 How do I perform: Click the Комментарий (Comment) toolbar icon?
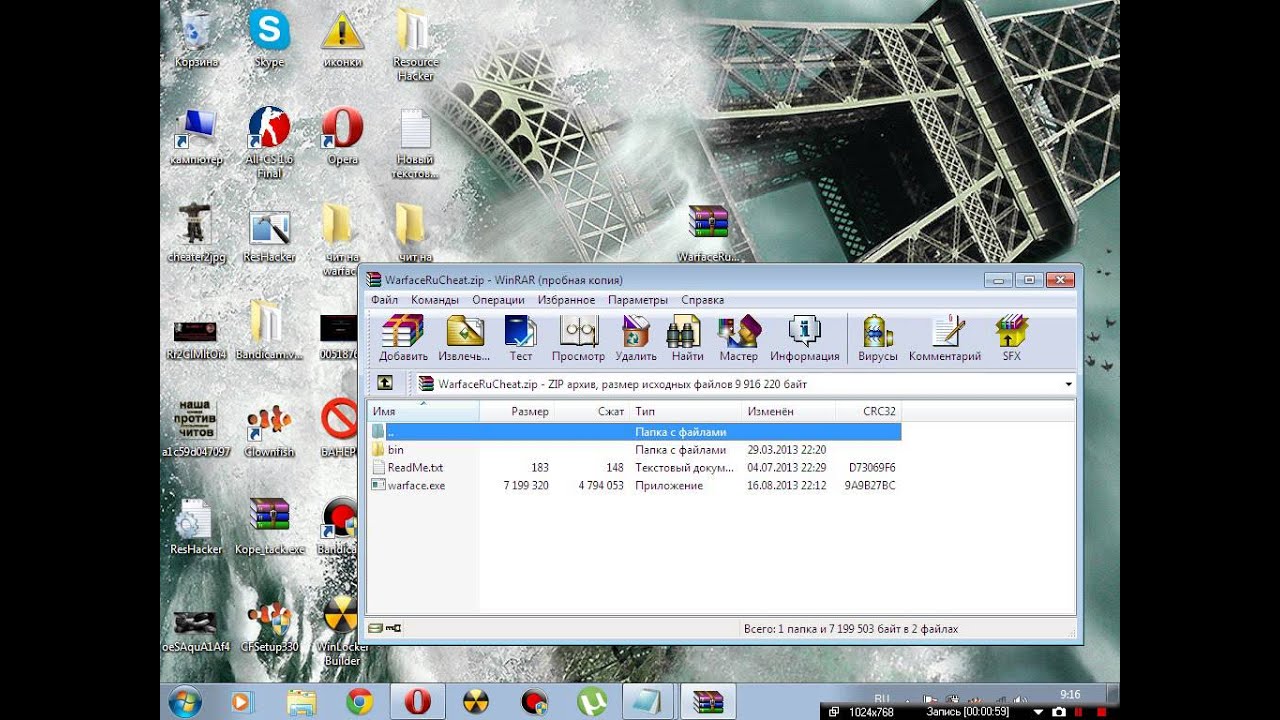coord(945,338)
